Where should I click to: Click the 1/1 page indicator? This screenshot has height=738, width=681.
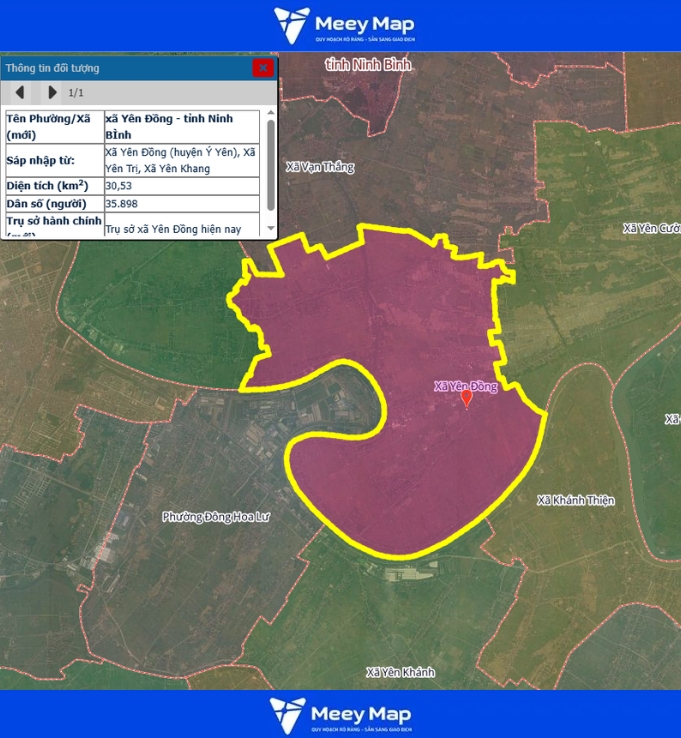[76, 93]
